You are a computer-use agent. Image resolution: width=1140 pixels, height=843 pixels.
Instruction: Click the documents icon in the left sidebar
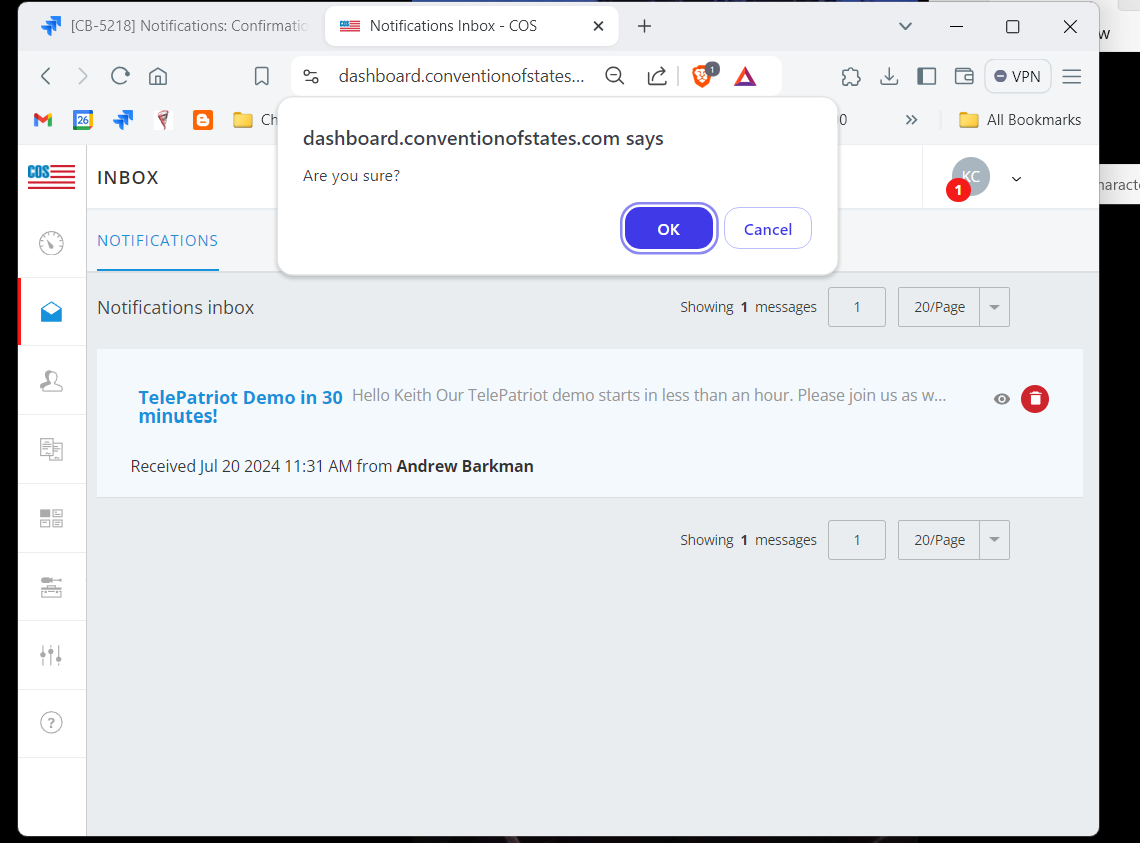(x=52, y=448)
